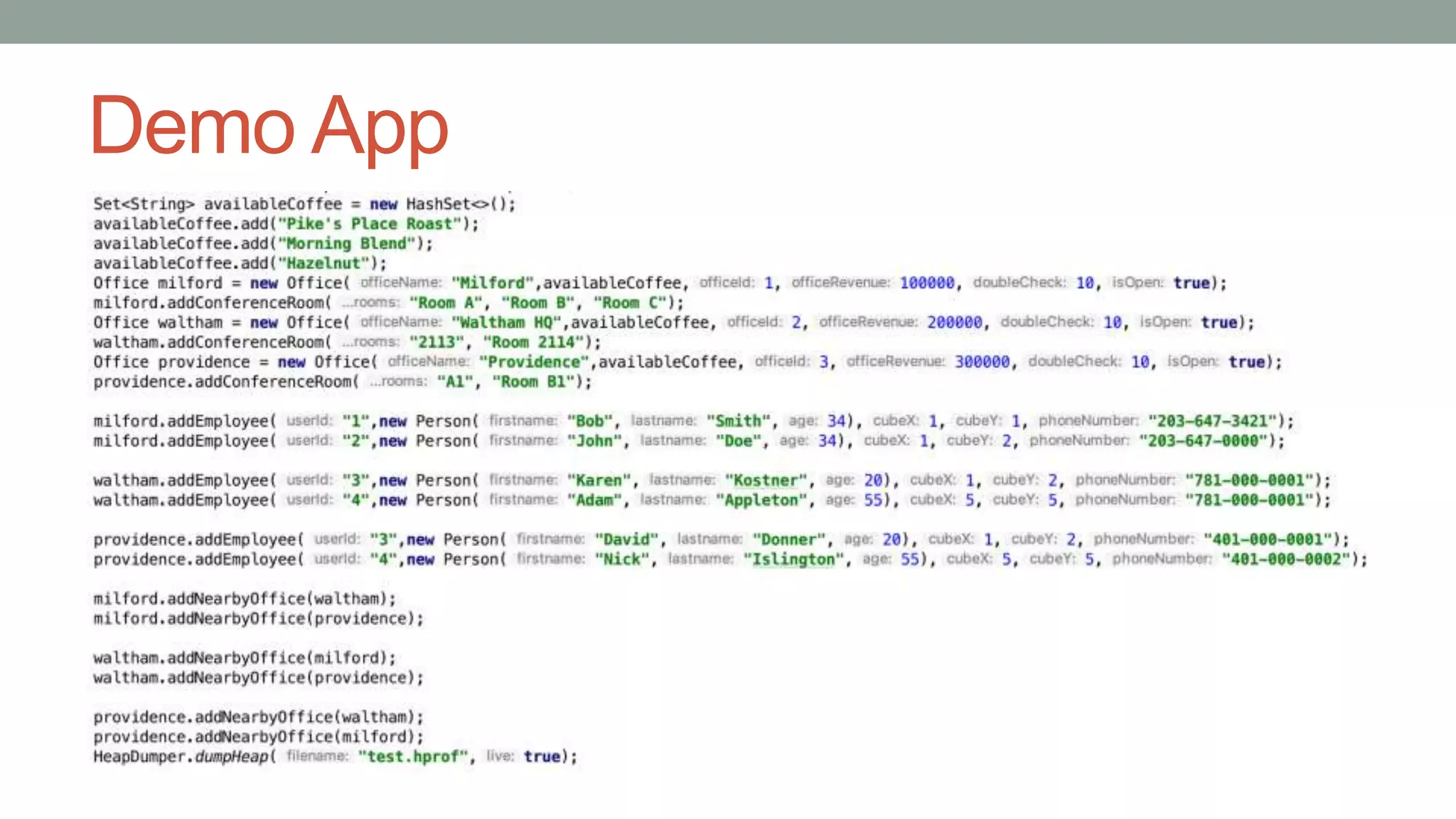Click the officeRevenue value 100000
The height and width of the screenshot is (819, 1456).
tap(927, 283)
